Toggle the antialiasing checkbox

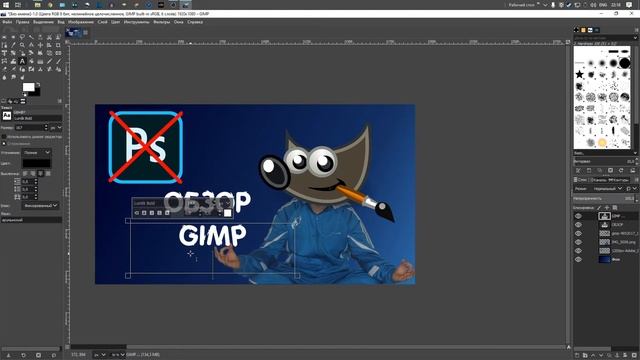click(4, 144)
